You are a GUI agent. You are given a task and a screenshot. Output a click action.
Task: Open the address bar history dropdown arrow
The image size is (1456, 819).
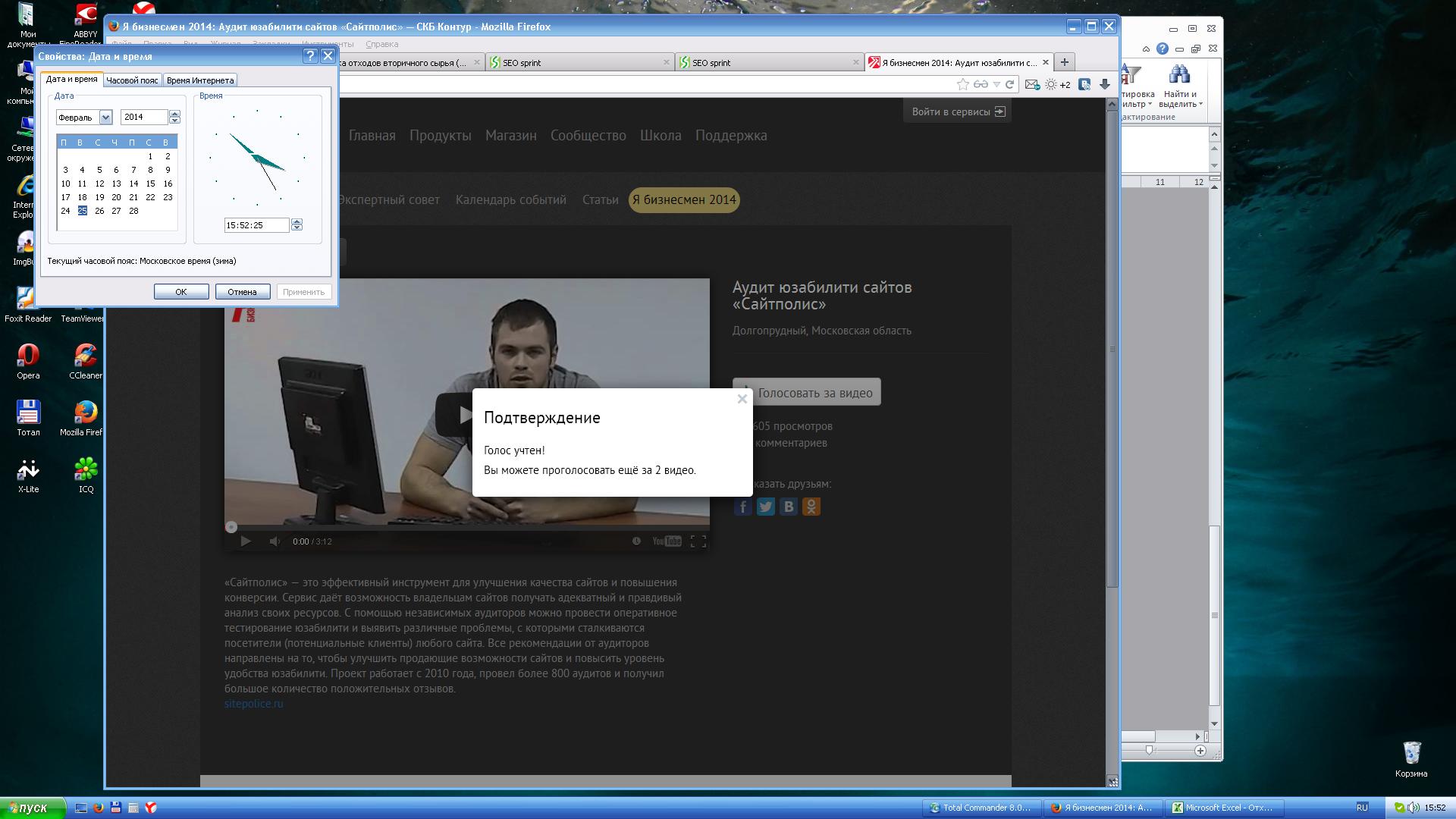click(x=997, y=84)
